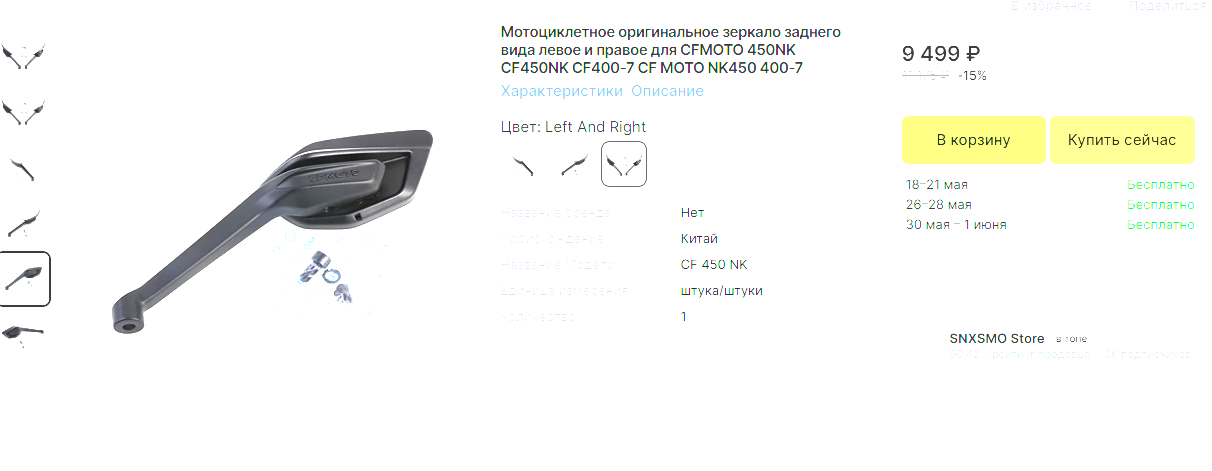
Task: Click the Поделиться share link
Action: (1163, 6)
